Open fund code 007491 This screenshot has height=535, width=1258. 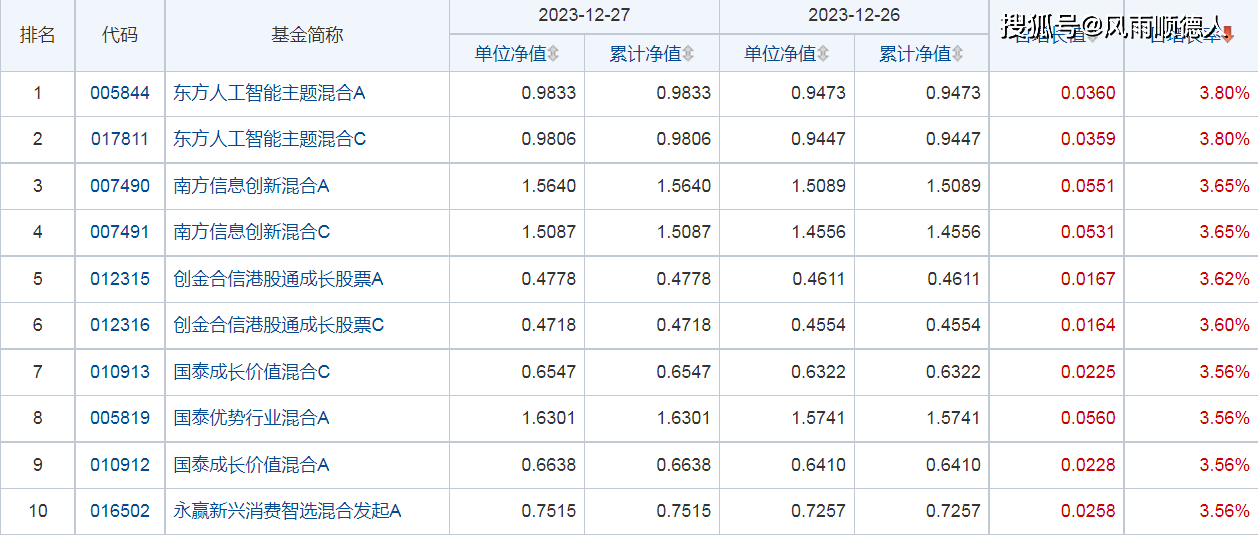coord(120,232)
